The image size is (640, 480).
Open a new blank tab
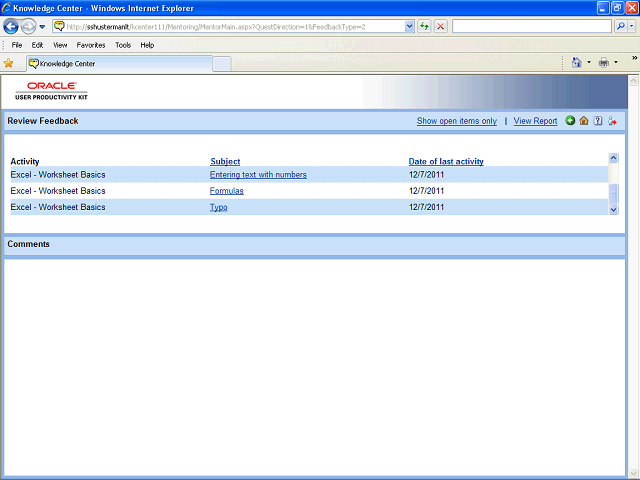pyautogui.click(x=222, y=64)
